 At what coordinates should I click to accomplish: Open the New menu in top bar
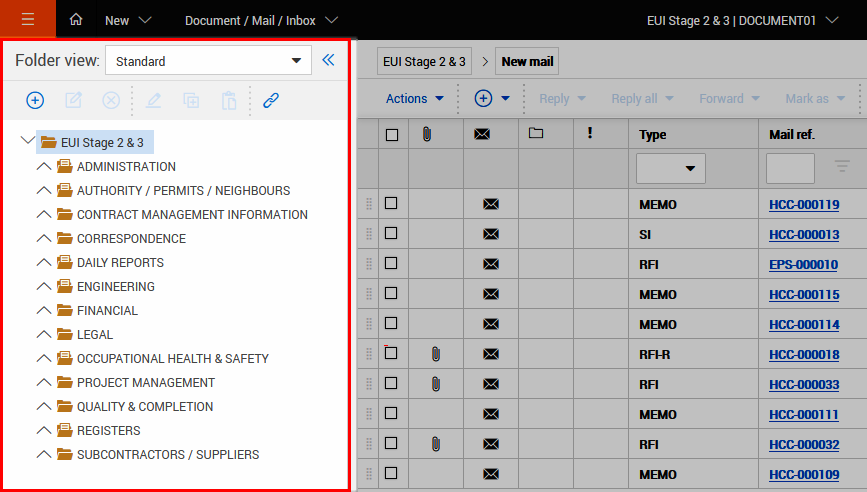[128, 20]
